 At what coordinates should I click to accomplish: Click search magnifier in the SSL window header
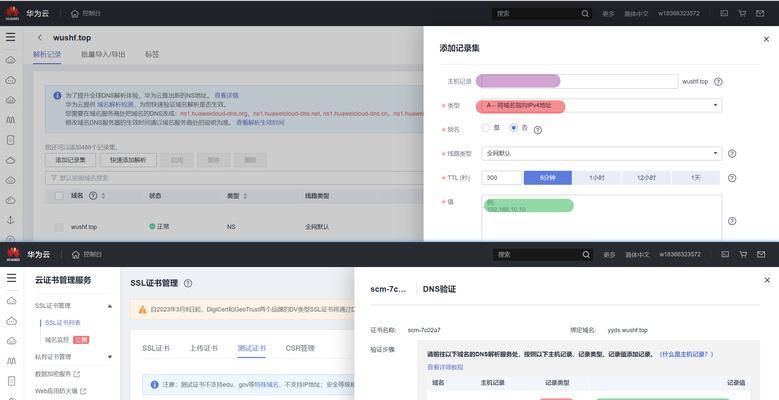[586, 254]
